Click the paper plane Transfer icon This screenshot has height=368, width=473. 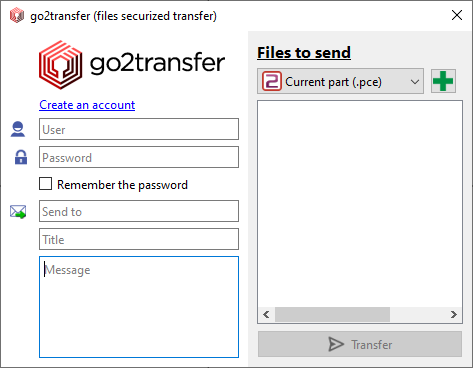pos(336,344)
